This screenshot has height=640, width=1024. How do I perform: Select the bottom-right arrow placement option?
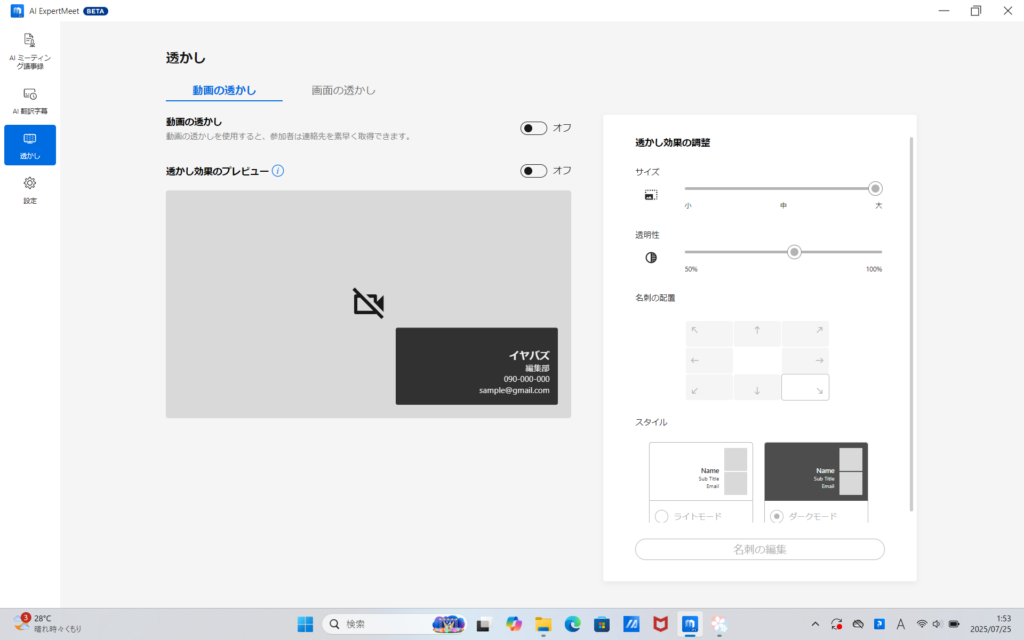coord(805,387)
